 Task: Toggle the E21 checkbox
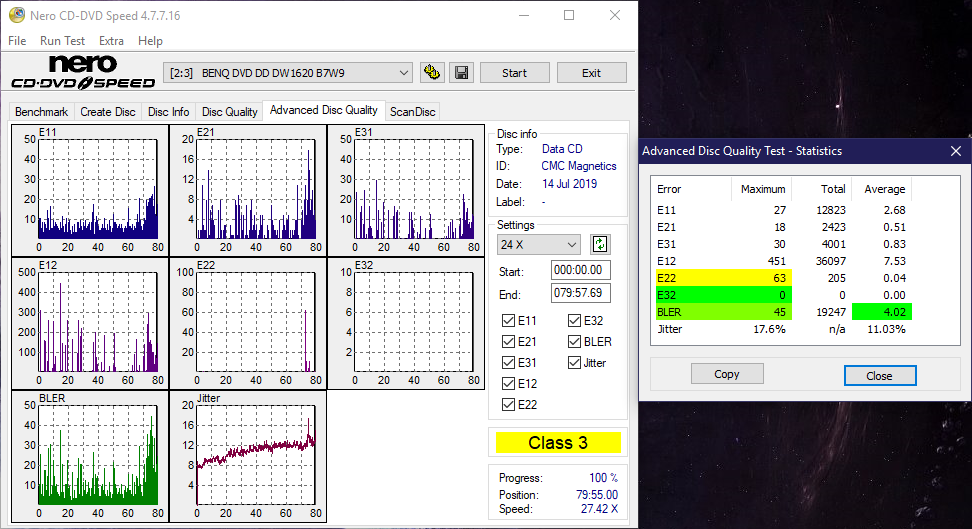tap(508, 342)
